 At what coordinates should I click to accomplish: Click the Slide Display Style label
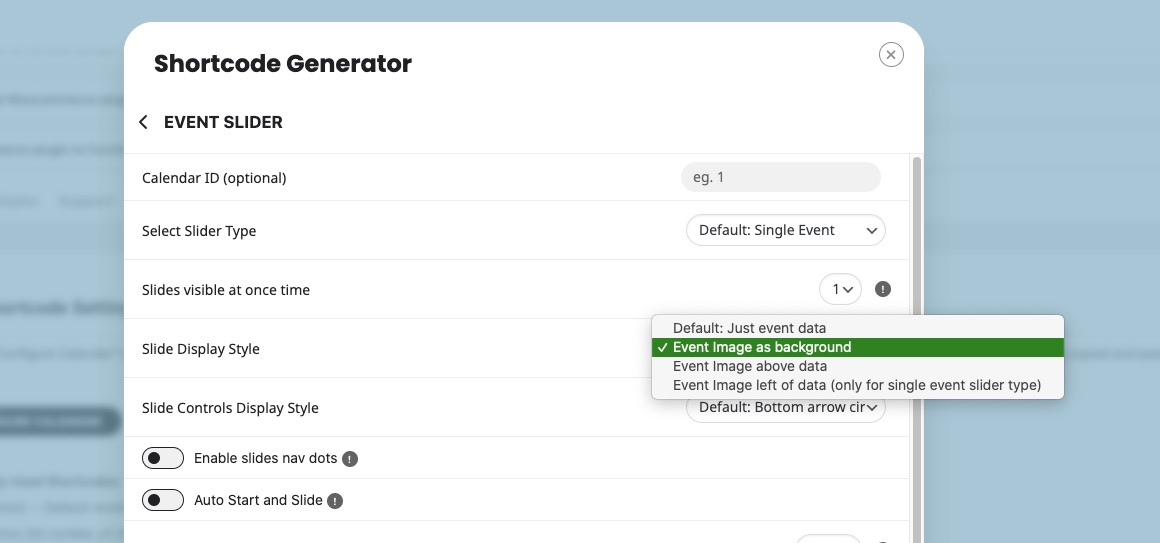click(200, 348)
